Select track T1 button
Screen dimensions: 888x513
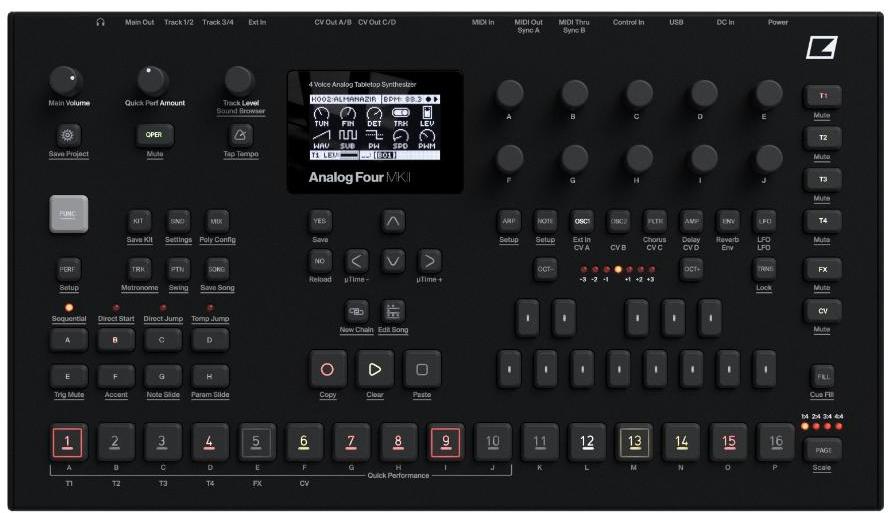[822, 96]
